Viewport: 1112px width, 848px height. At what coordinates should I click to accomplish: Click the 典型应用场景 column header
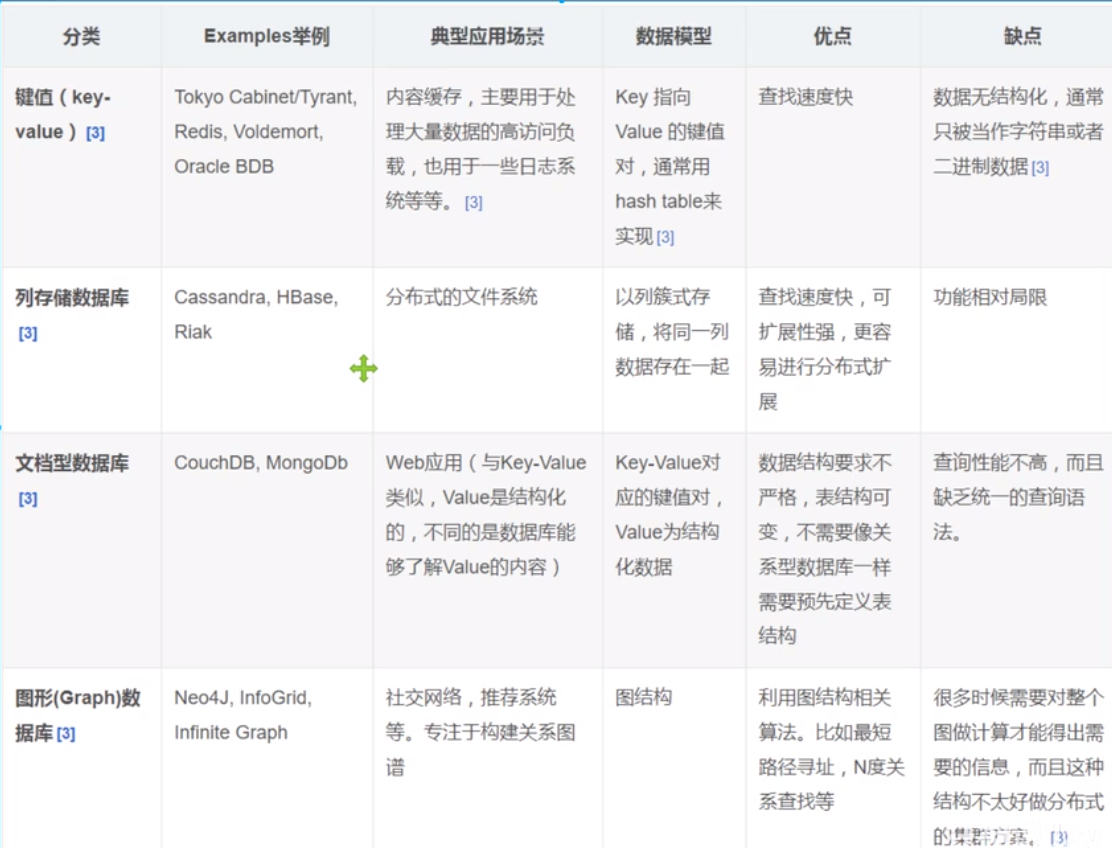(487, 37)
